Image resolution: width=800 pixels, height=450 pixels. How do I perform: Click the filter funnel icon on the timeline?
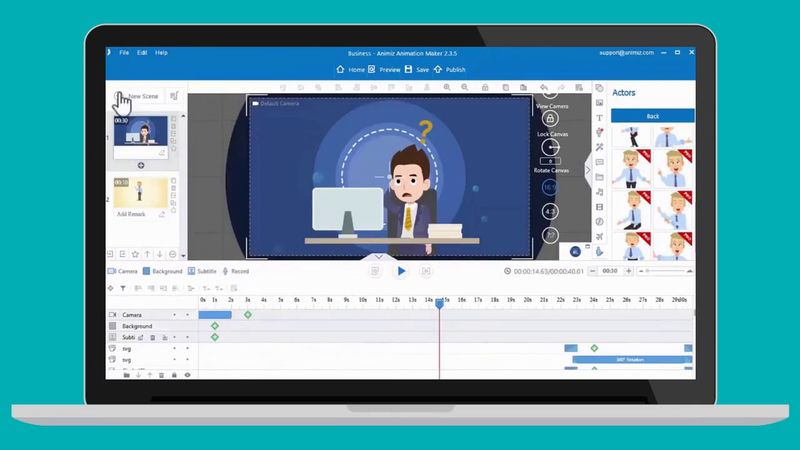coord(123,288)
